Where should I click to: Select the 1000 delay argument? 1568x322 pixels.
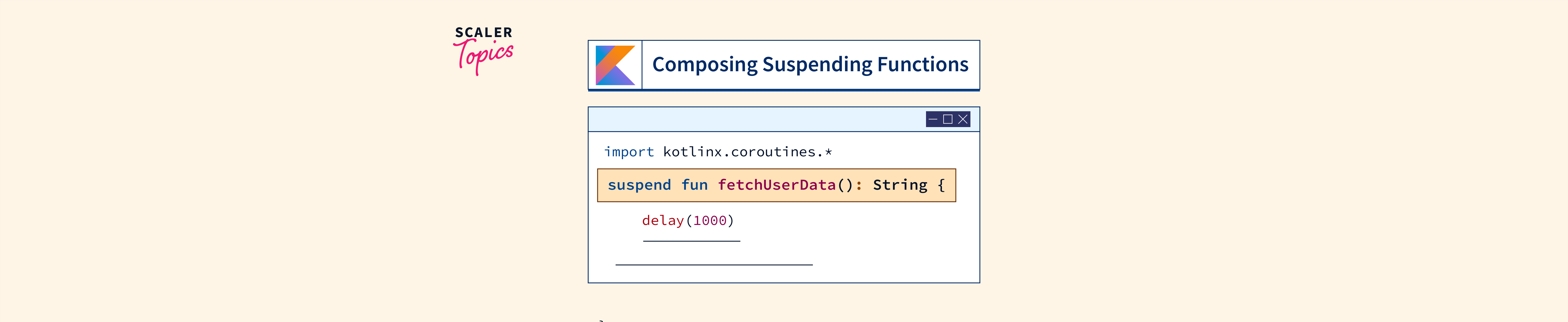click(710, 220)
